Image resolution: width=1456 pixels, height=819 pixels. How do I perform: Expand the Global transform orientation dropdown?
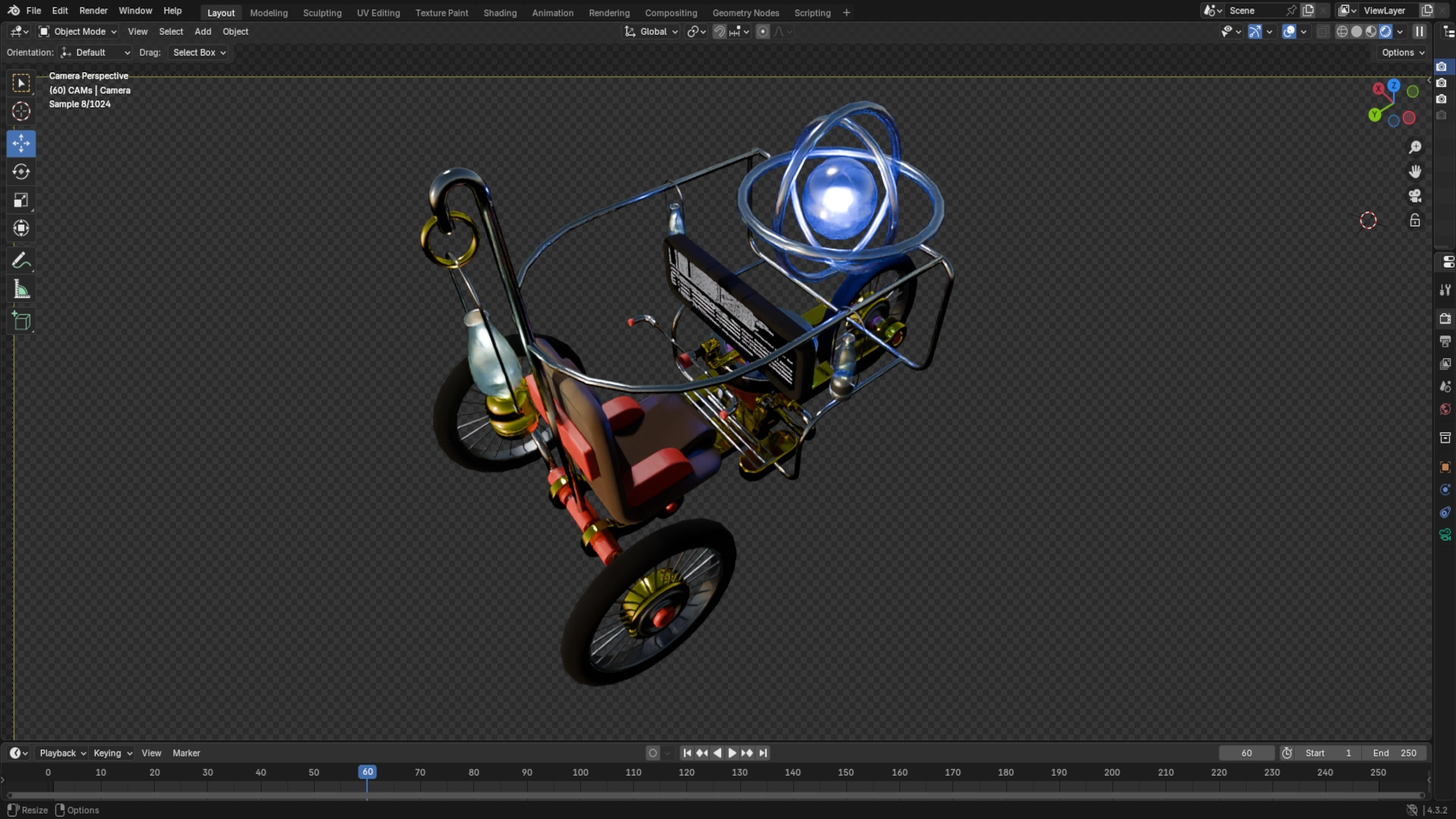click(x=651, y=32)
